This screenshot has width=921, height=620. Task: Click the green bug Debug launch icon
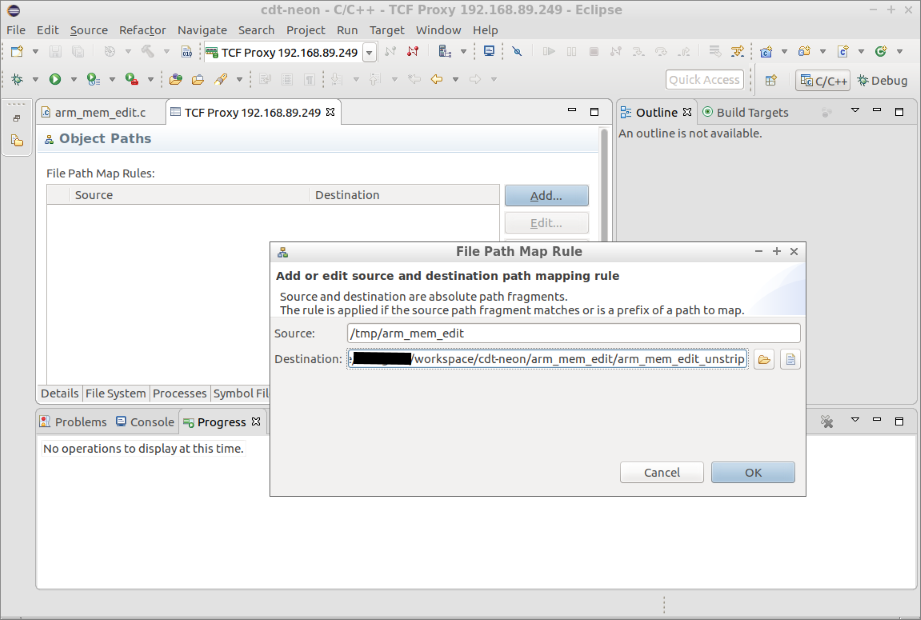[x=17, y=79]
